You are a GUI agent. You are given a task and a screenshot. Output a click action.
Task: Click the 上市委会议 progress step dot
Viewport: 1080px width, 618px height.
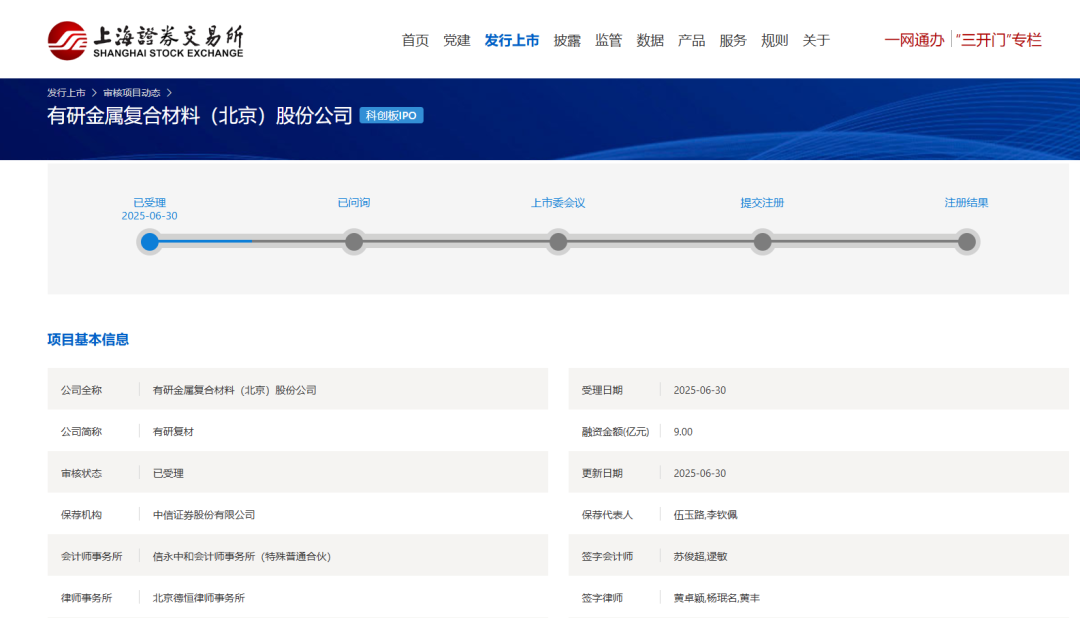click(558, 242)
